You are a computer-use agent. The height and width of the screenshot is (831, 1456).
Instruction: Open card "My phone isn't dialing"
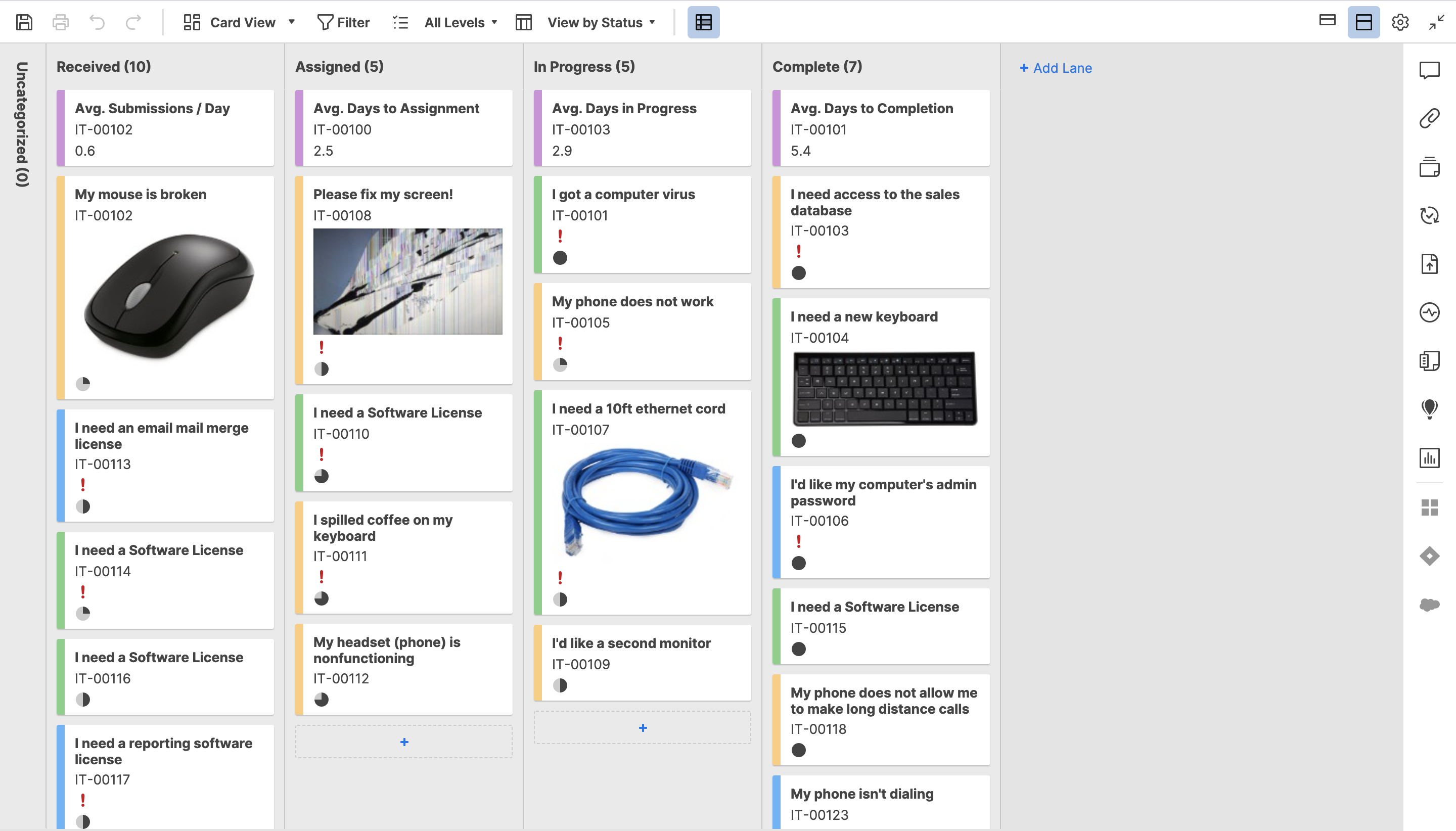pyautogui.click(x=881, y=803)
